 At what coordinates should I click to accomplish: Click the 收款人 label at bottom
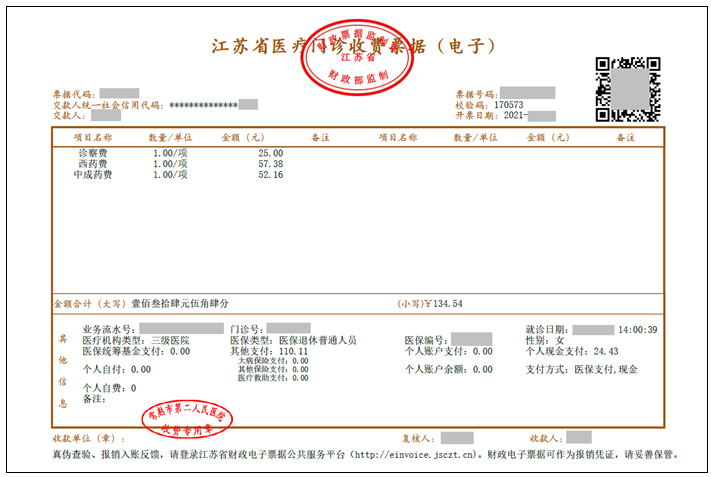546,438
